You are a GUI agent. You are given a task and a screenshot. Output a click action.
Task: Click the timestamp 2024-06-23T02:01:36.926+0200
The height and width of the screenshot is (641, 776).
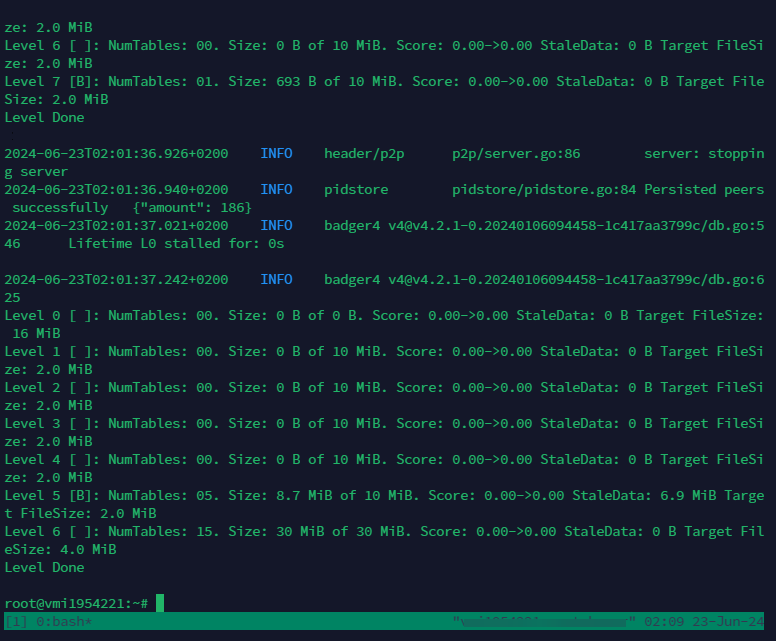tap(116, 153)
